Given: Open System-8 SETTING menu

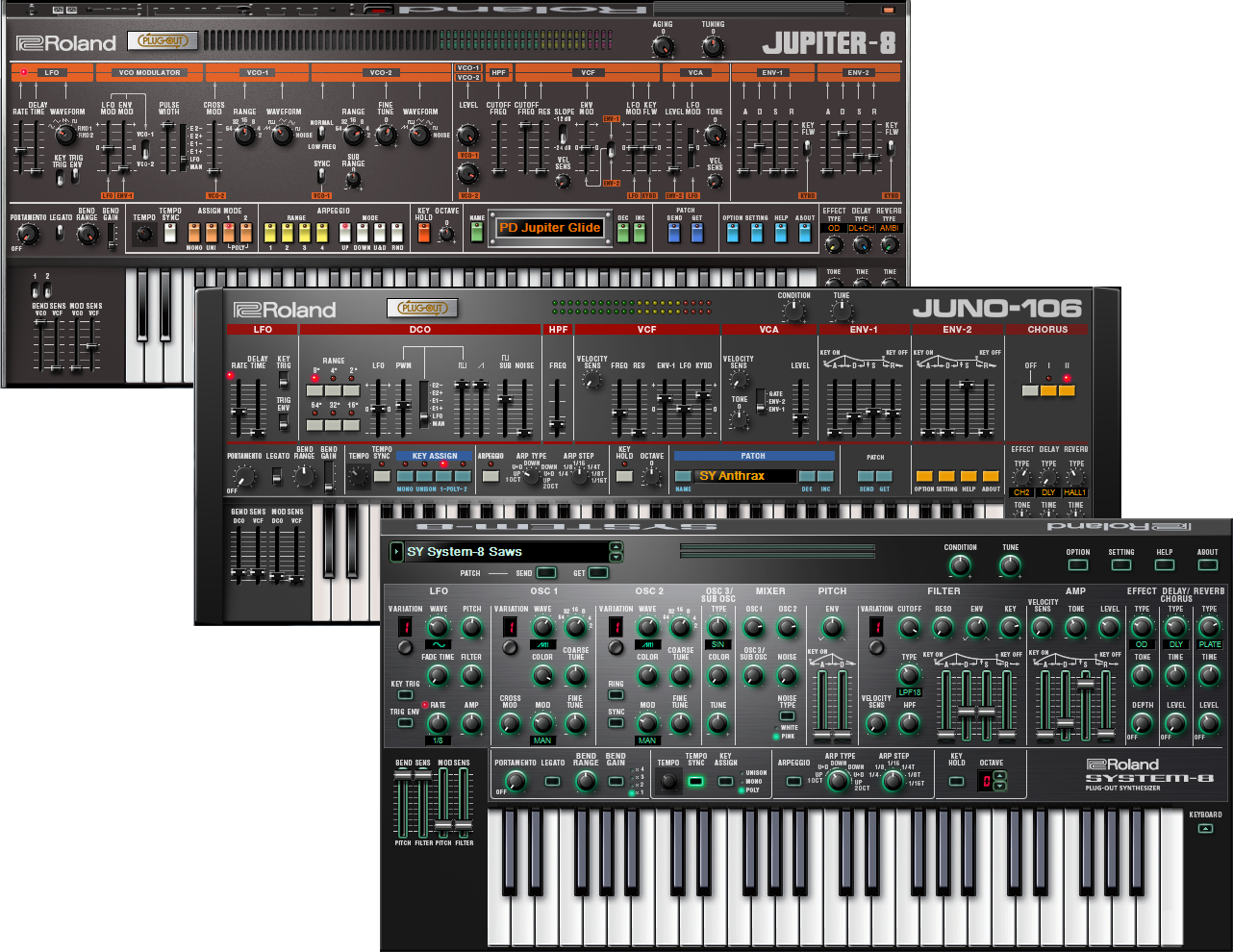Looking at the screenshot, I should pos(1121,564).
